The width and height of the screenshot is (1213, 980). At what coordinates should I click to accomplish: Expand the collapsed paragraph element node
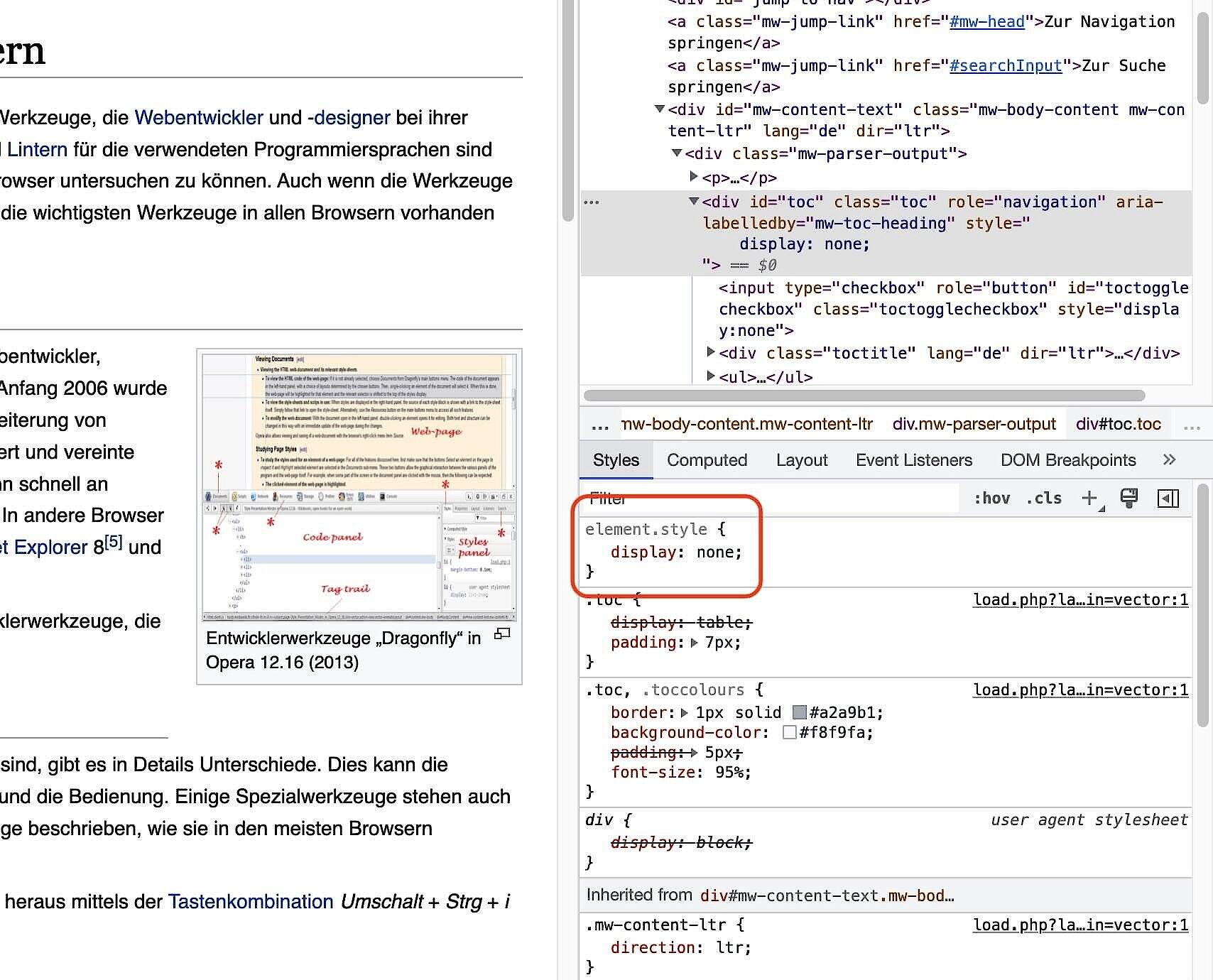point(694,176)
